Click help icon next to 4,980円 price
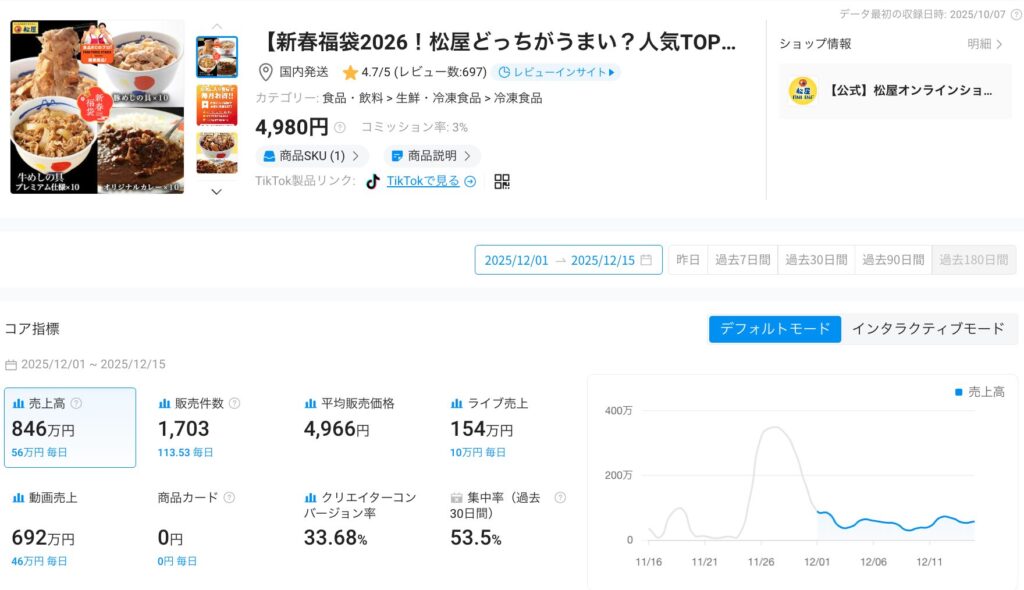 (340, 128)
